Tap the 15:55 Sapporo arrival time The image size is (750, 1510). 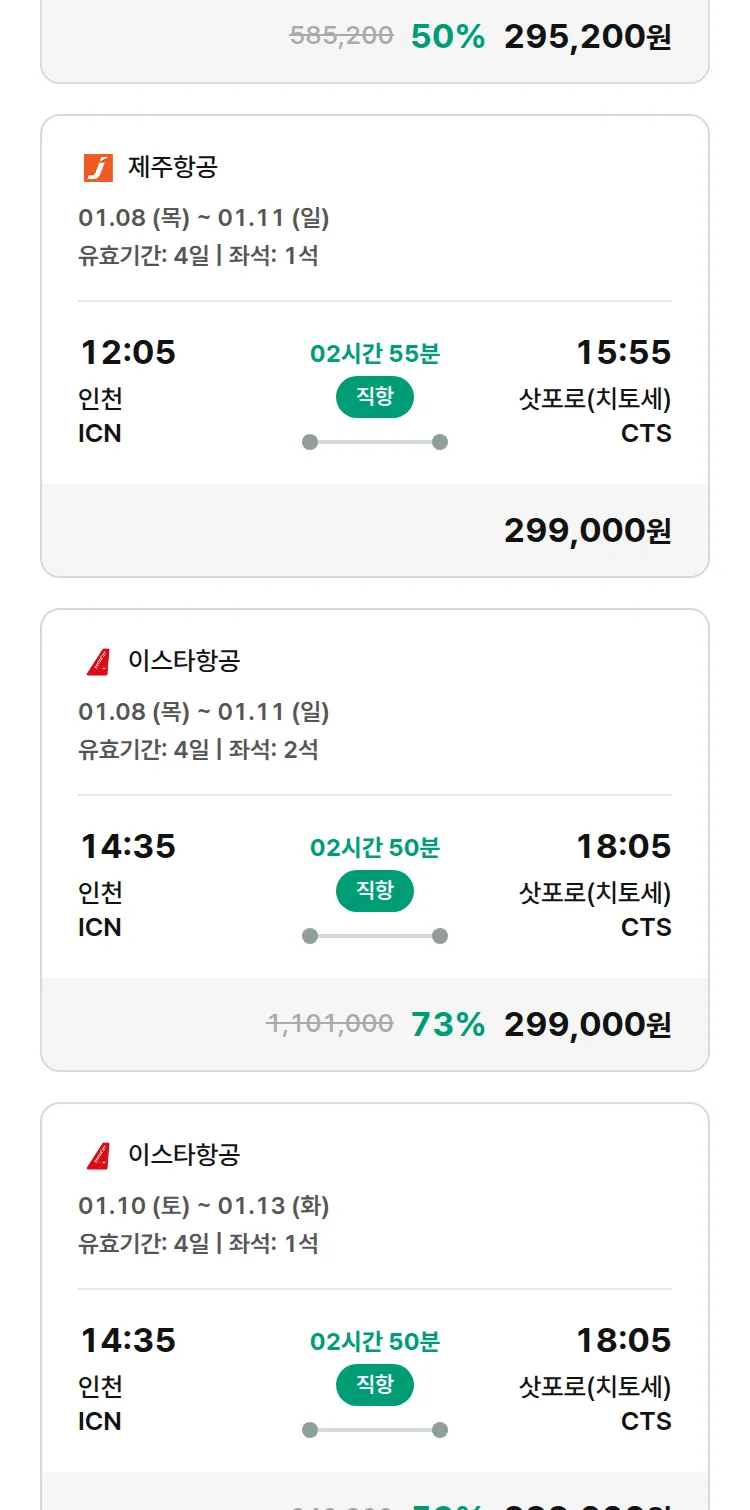click(x=623, y=352)
